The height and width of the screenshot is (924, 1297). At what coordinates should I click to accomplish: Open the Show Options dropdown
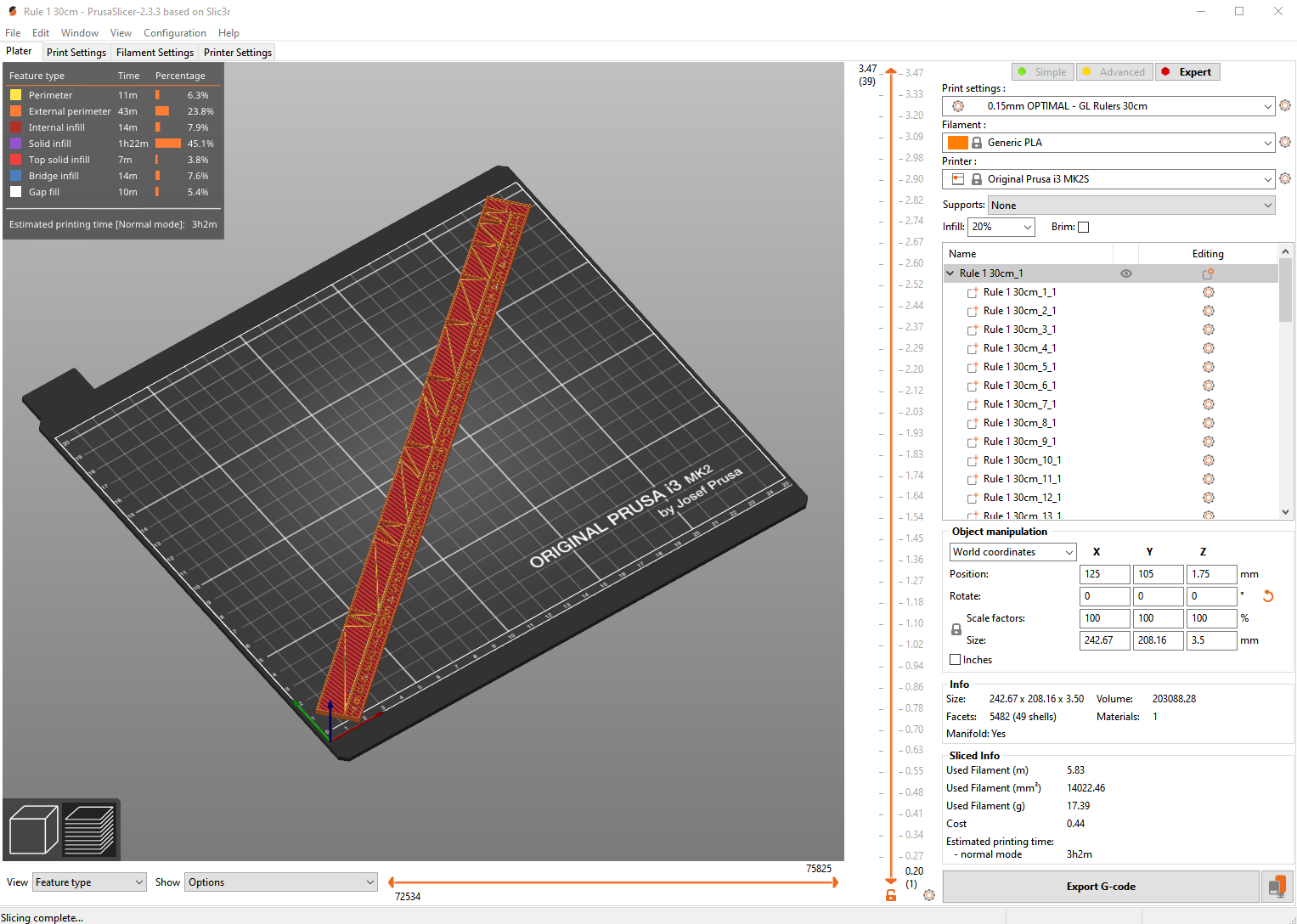pyautogui.click(x=281, y=882)
